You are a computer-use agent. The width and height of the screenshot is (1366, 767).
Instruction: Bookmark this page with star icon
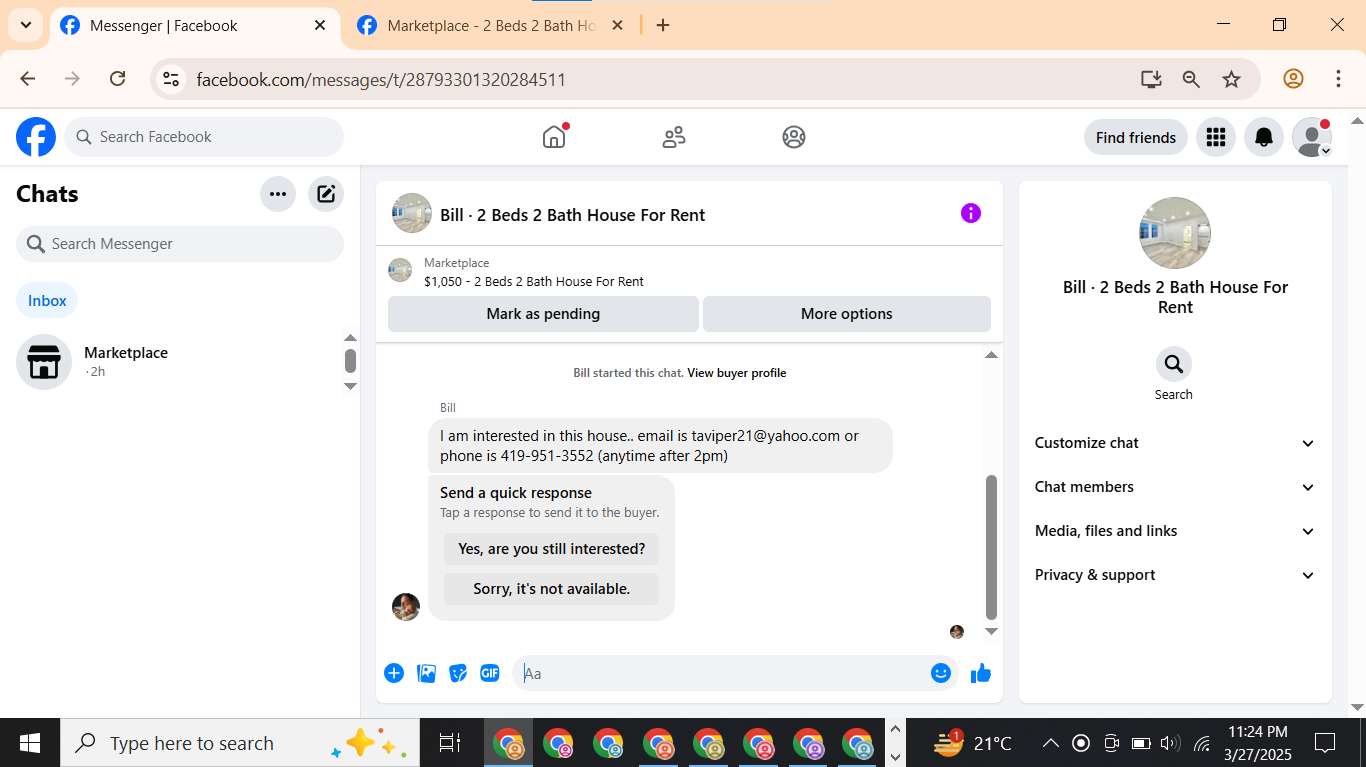click(1231, 79)
